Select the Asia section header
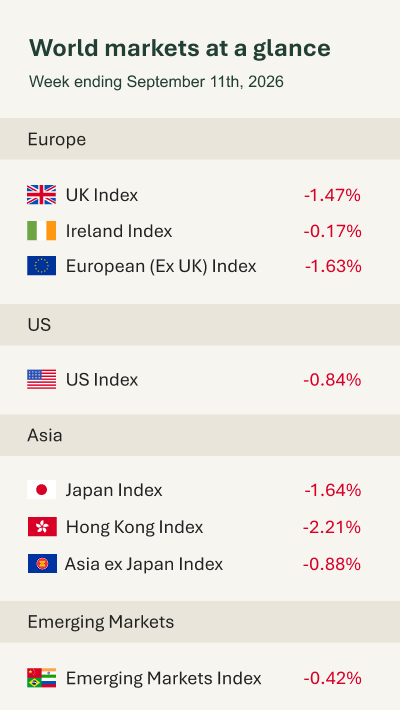This screenshot has width=400, height=721. tap(200, 435)
